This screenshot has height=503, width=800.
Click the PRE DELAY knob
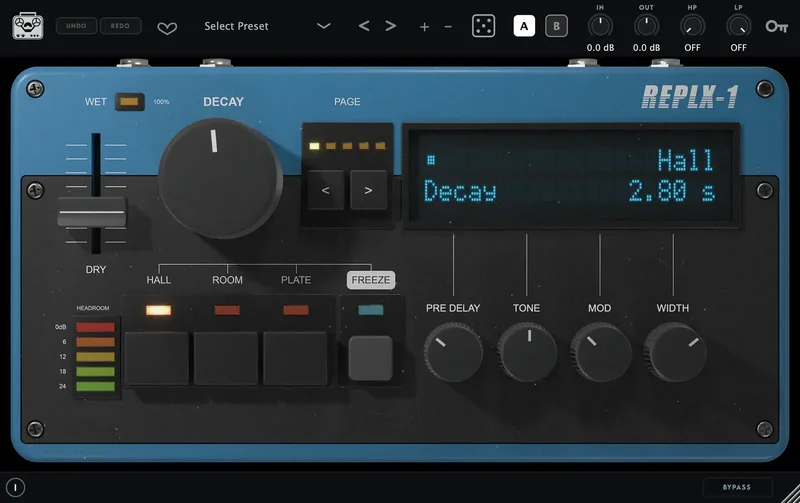453,352
